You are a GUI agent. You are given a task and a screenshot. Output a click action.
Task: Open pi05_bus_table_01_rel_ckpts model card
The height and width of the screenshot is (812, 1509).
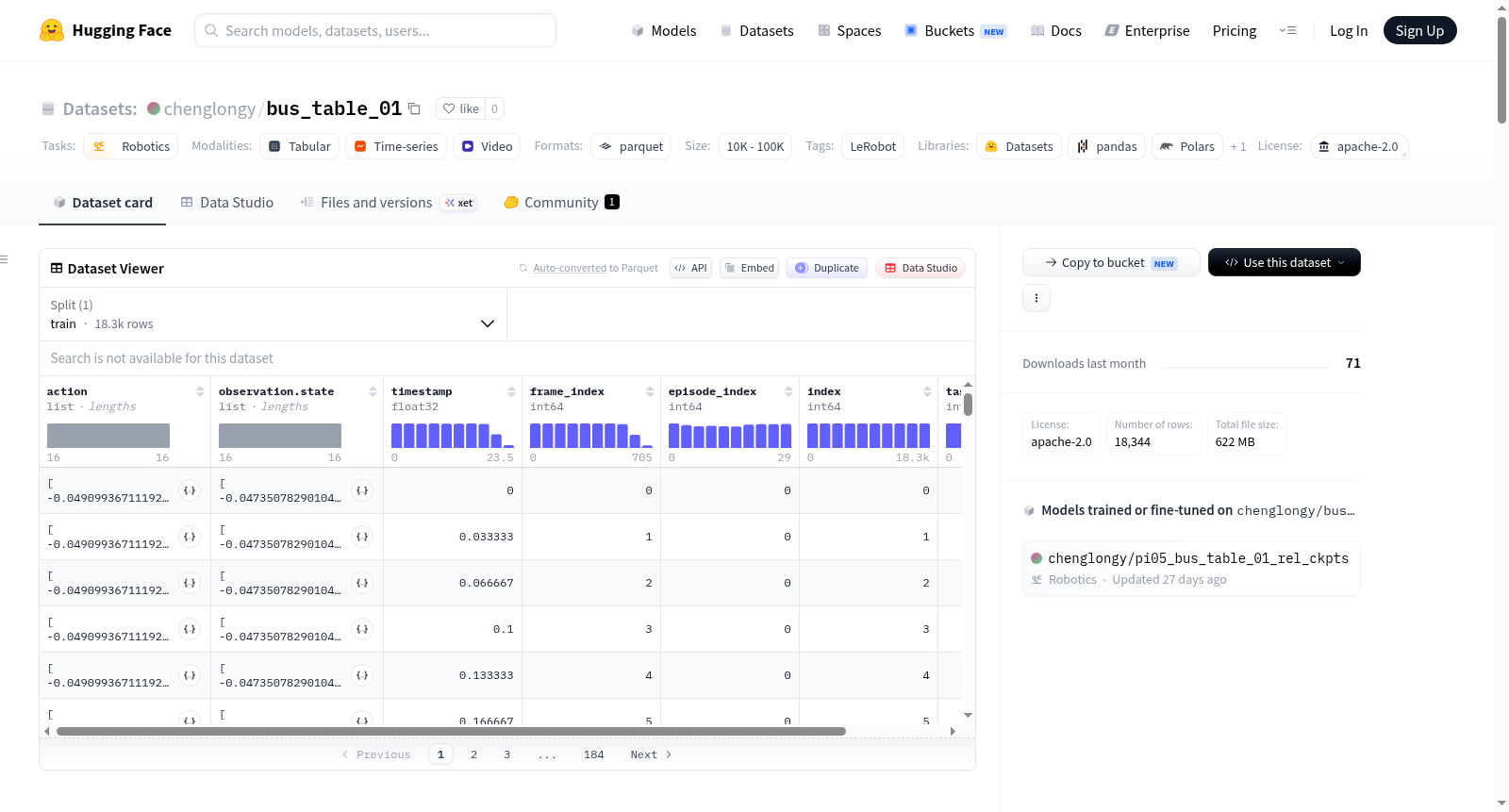[x=1191, y=569]
